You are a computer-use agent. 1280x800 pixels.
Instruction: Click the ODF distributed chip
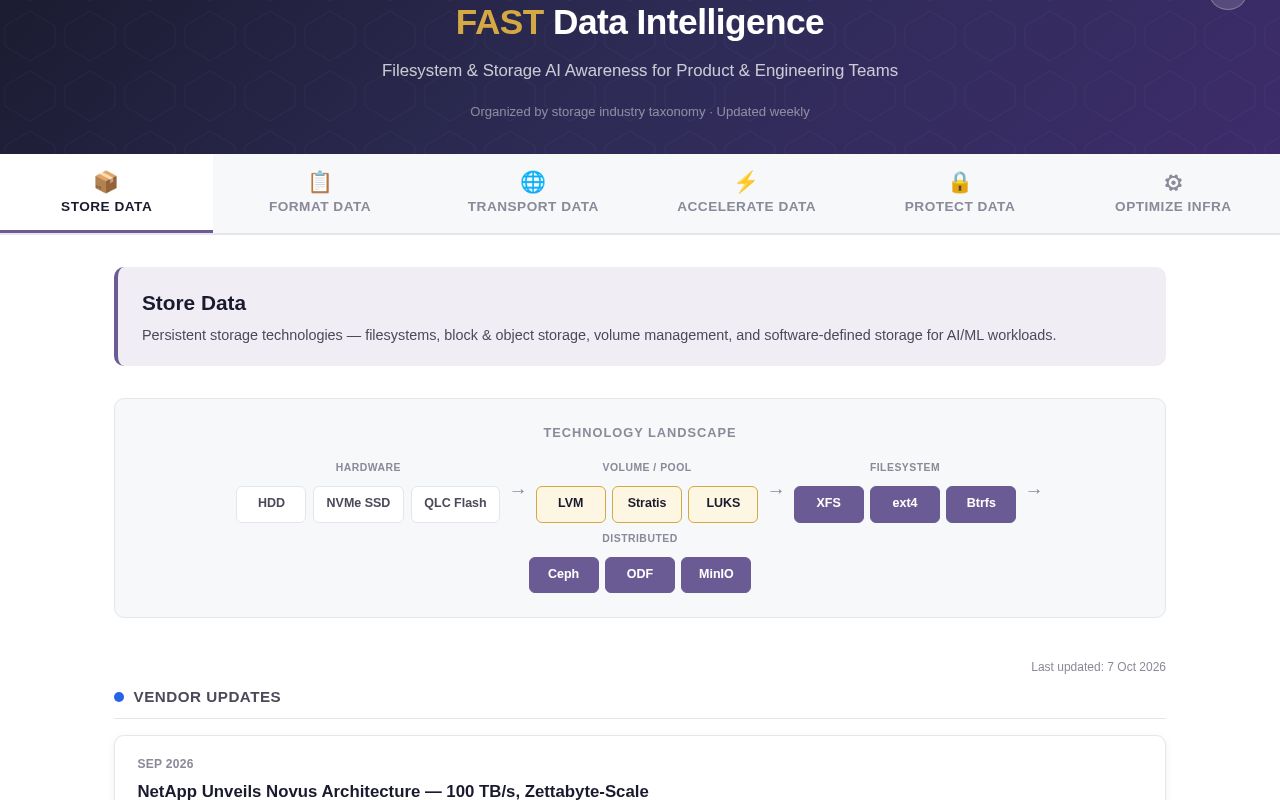click(x=640, y=575)
